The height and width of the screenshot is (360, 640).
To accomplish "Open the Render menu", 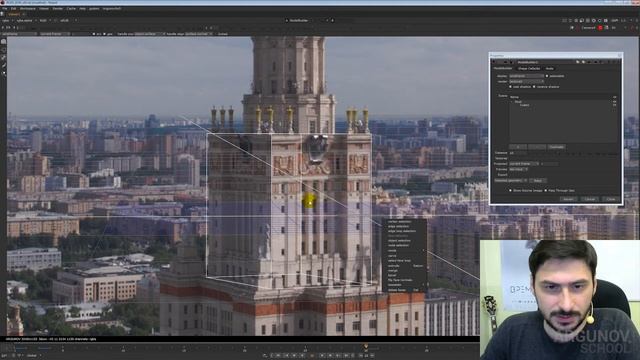I will [58, 9].
